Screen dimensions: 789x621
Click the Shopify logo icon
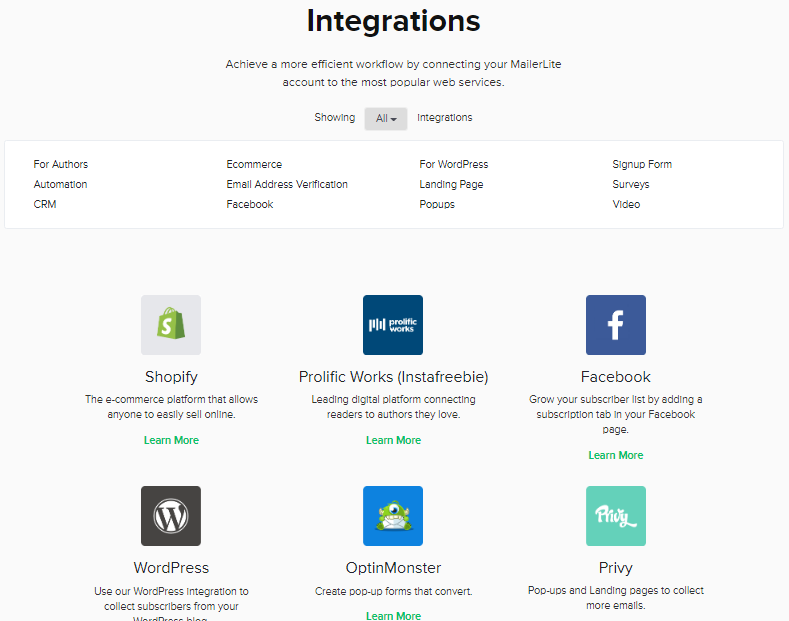171,325
